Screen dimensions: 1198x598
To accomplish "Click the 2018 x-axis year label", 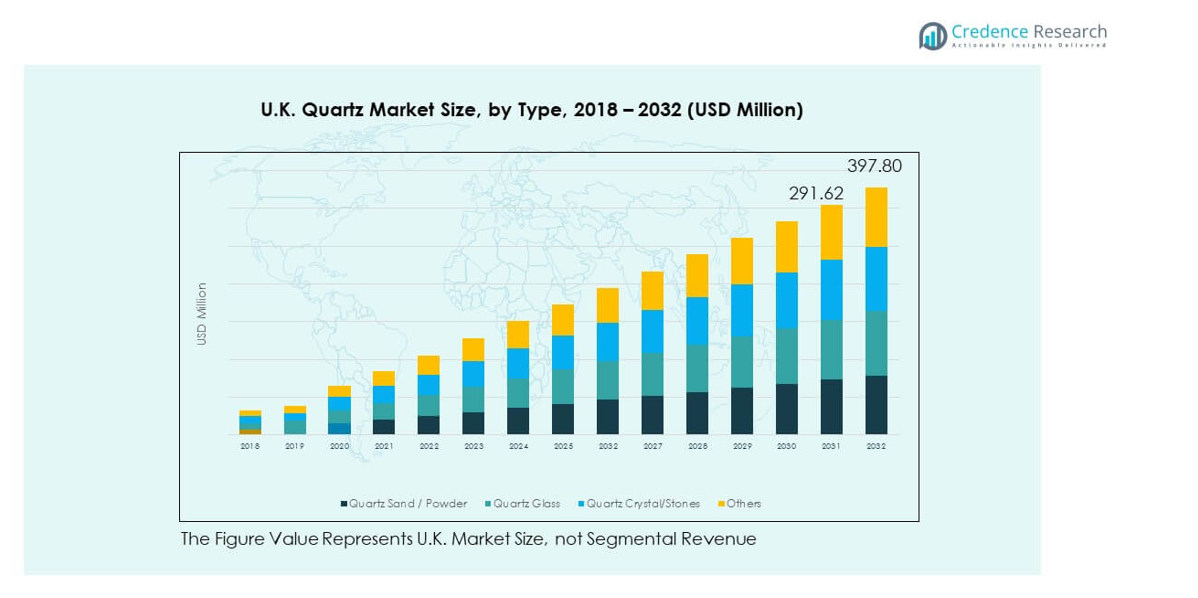I will (250, 446).
